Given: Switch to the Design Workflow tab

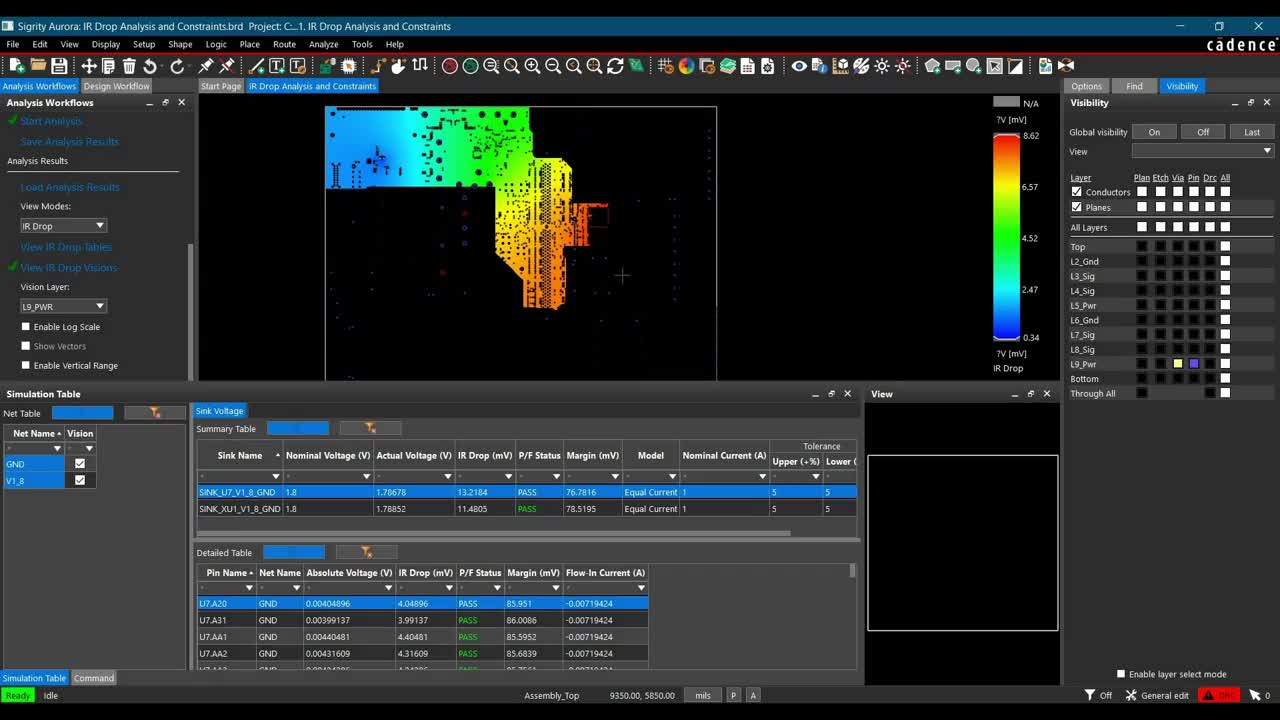Looking at the screenshot, I should click(117, 86).
